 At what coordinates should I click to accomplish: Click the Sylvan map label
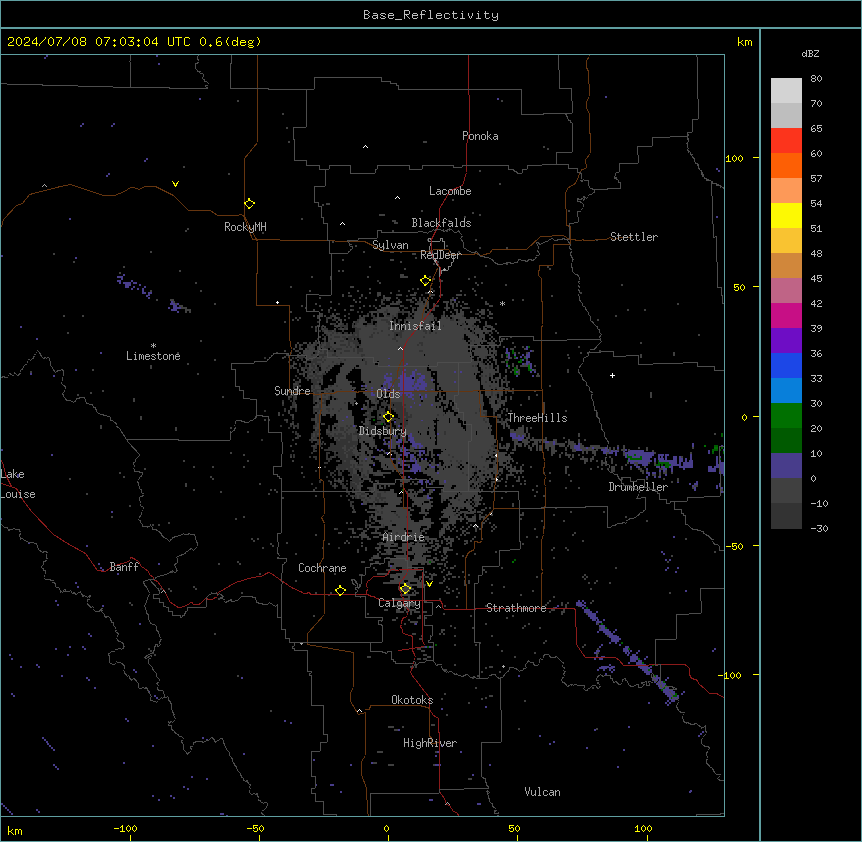[390, 245]
